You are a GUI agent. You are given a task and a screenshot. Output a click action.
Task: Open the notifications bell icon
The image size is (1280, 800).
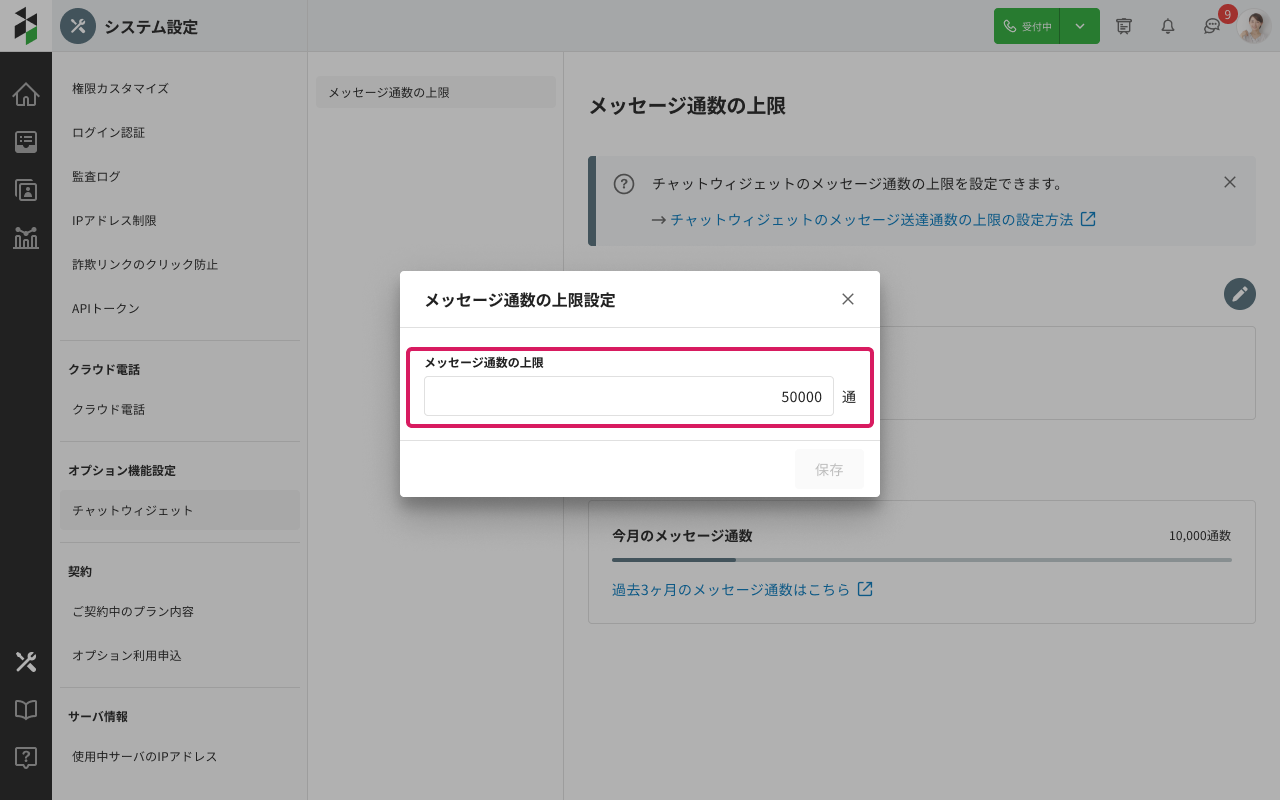pos(1167,27)
